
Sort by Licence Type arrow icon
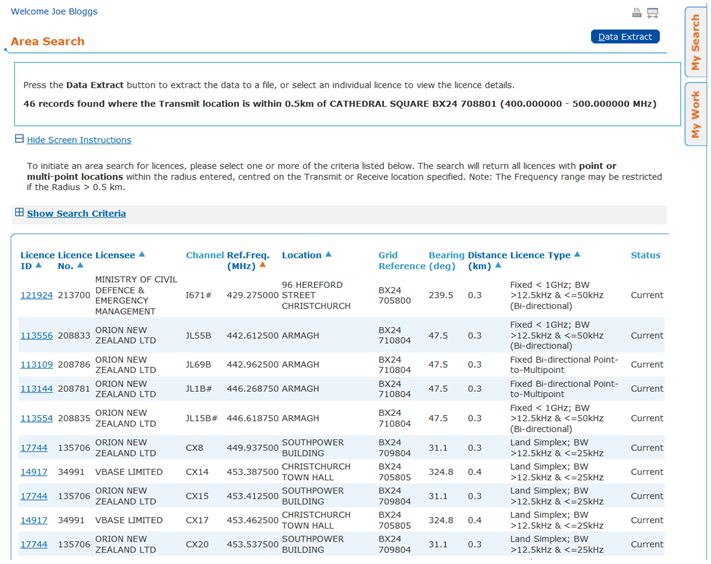point(577,254)
